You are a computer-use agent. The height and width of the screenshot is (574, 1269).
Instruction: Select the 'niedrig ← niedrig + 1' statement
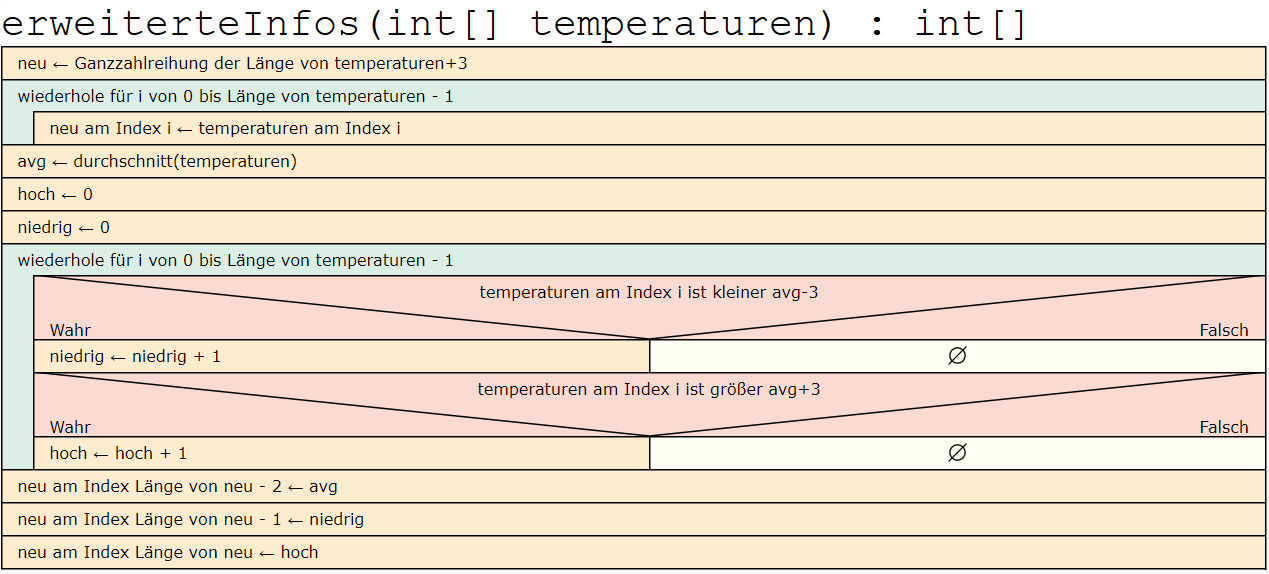(x=135, y=357)
